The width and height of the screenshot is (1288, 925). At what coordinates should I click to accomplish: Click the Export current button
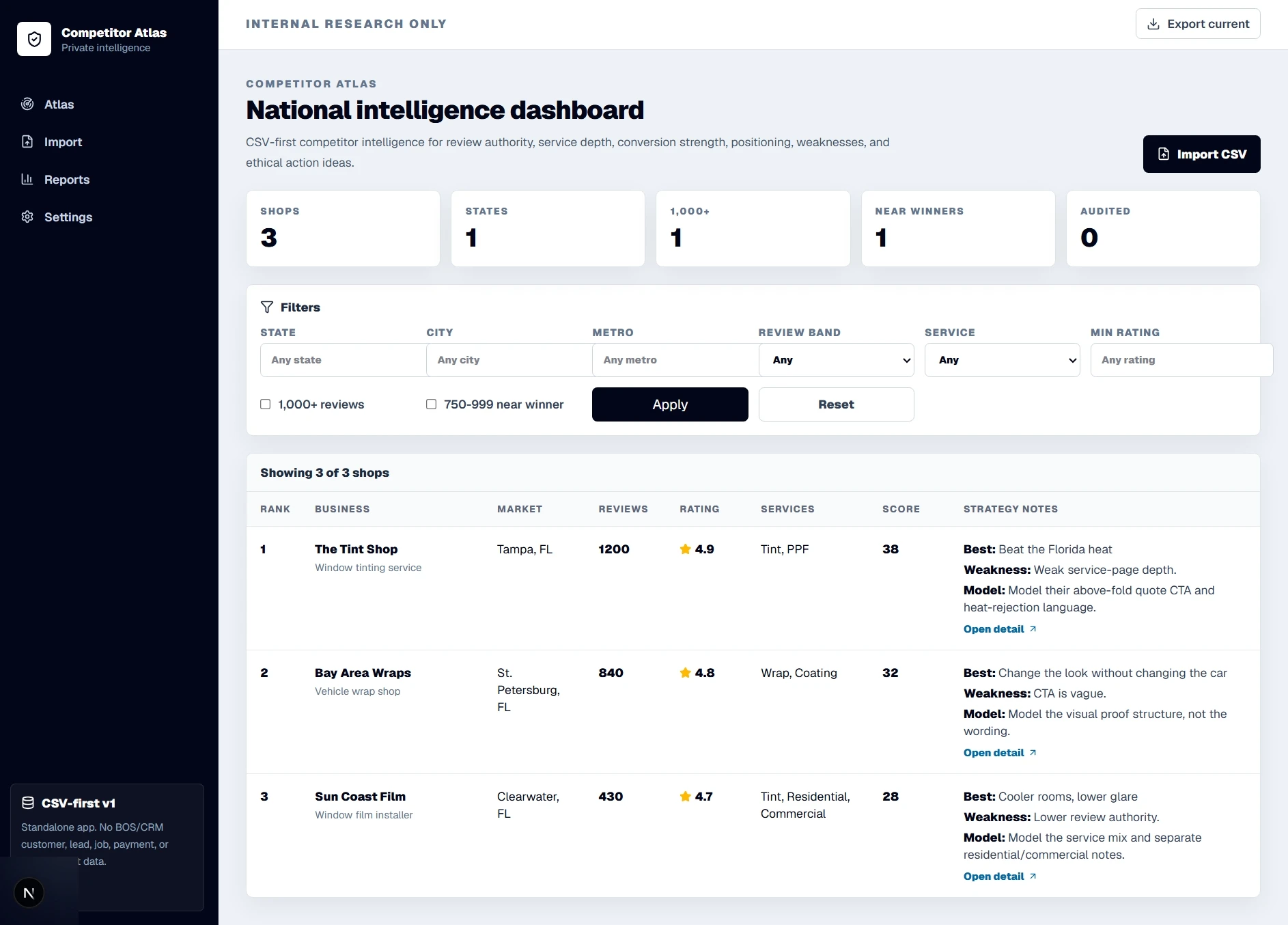(x=1198, y=24)
